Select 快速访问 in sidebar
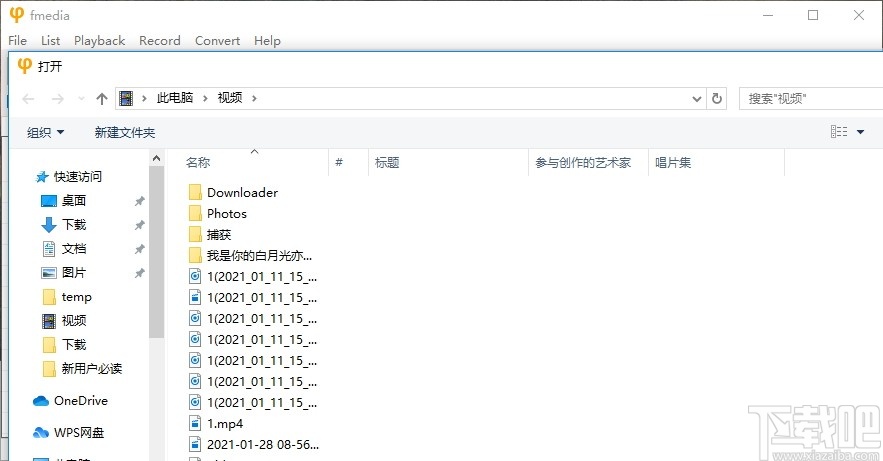Viewport: 883px width, 461px height. coord(78,177)
